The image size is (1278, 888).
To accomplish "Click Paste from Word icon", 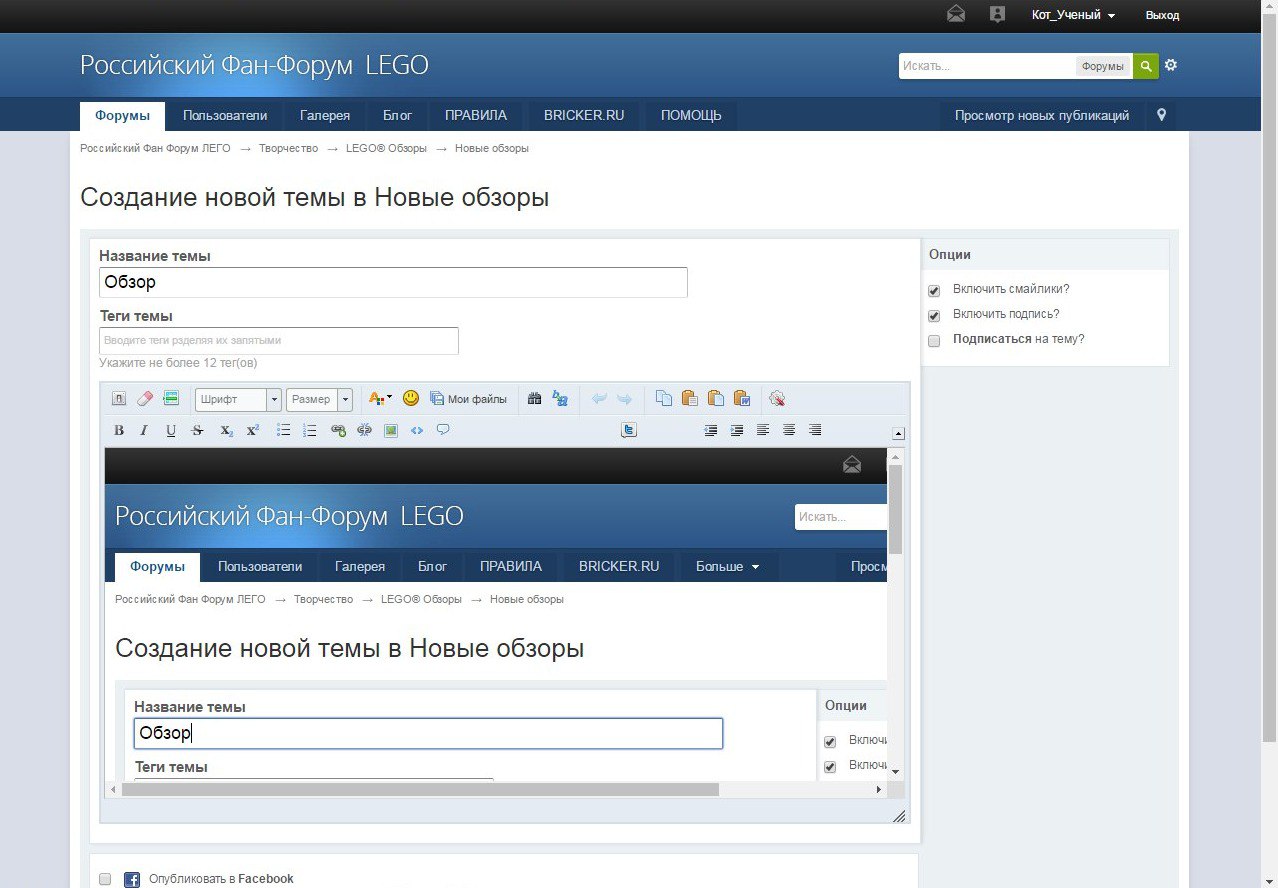I will point(742,398).
